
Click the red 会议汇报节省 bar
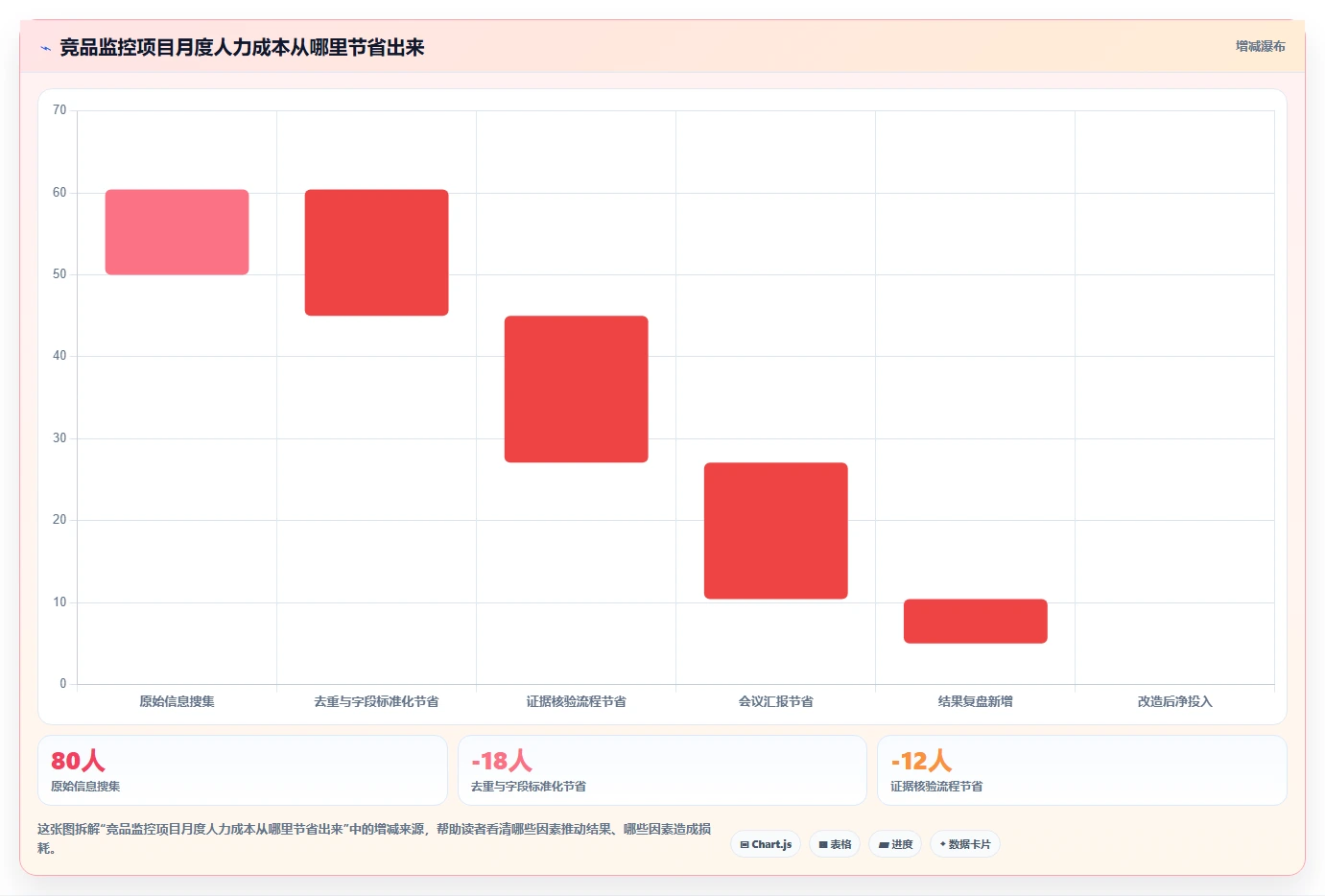pos(776,531)
